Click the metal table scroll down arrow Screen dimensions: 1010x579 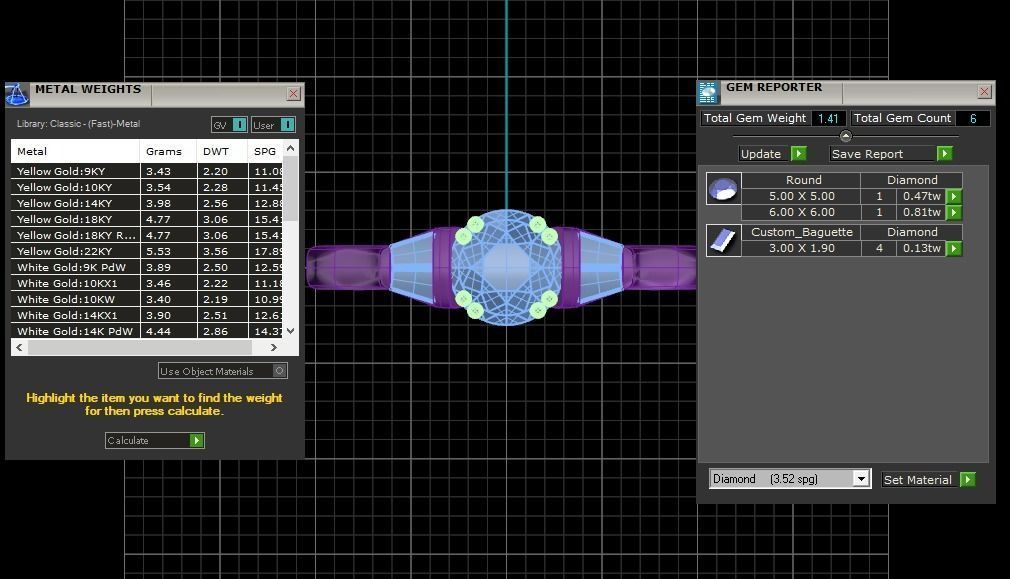click(291, 331)
